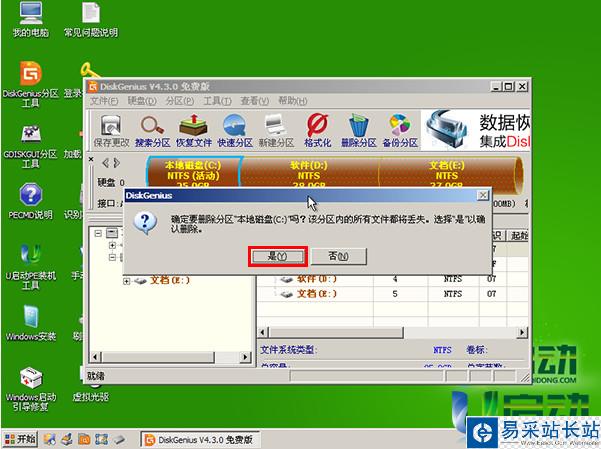Click the 开始 start button

pos(20,439)
